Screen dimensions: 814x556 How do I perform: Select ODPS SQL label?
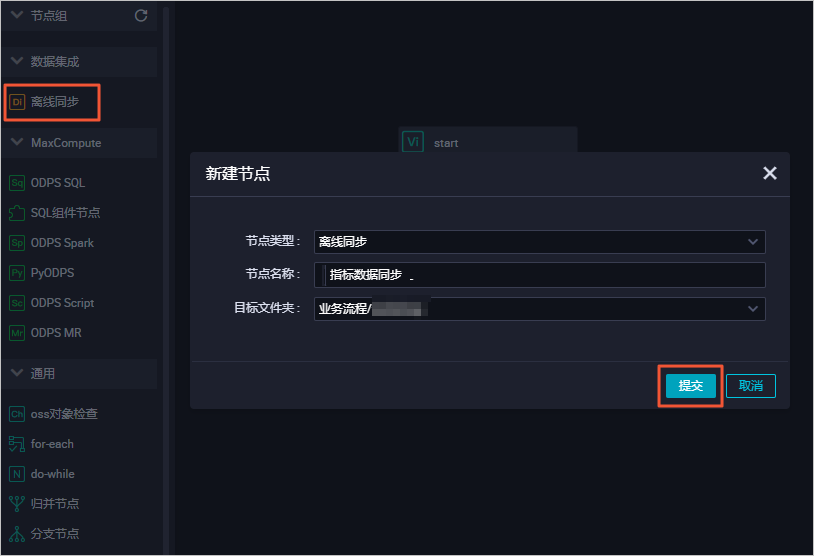58,183
